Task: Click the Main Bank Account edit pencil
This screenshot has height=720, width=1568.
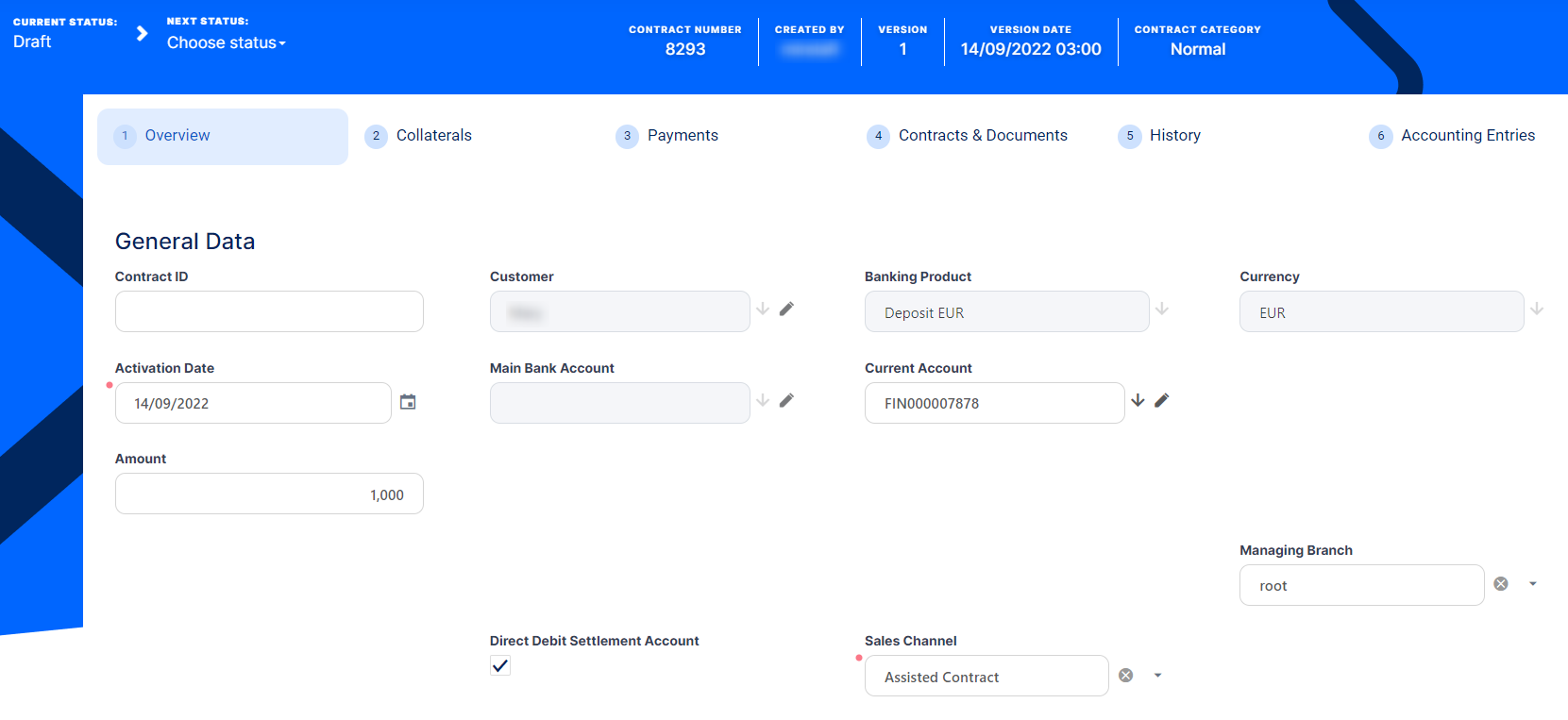Action: click(x=786, y=400)
